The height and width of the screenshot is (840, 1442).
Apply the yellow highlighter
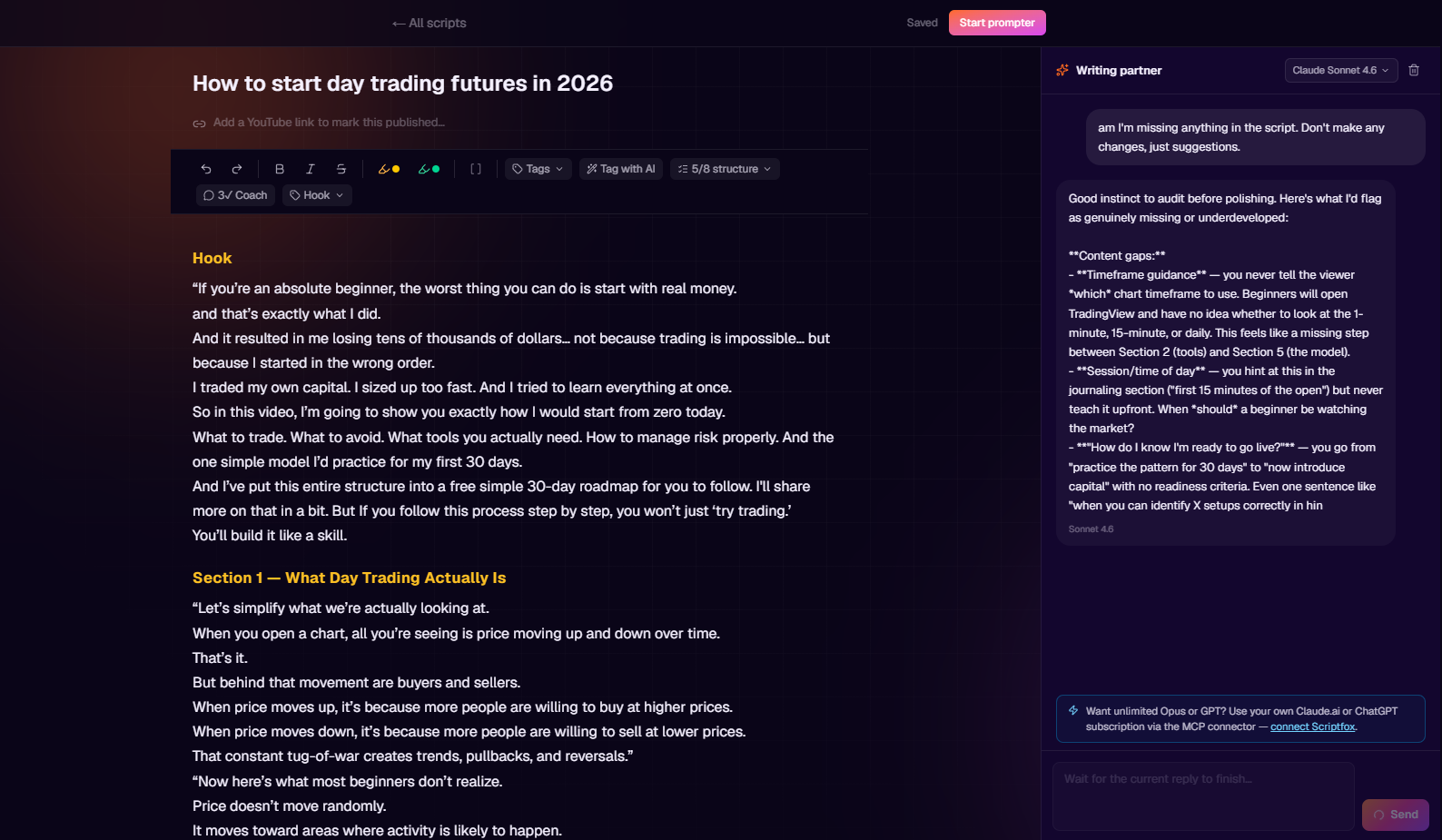click(389, 169)
